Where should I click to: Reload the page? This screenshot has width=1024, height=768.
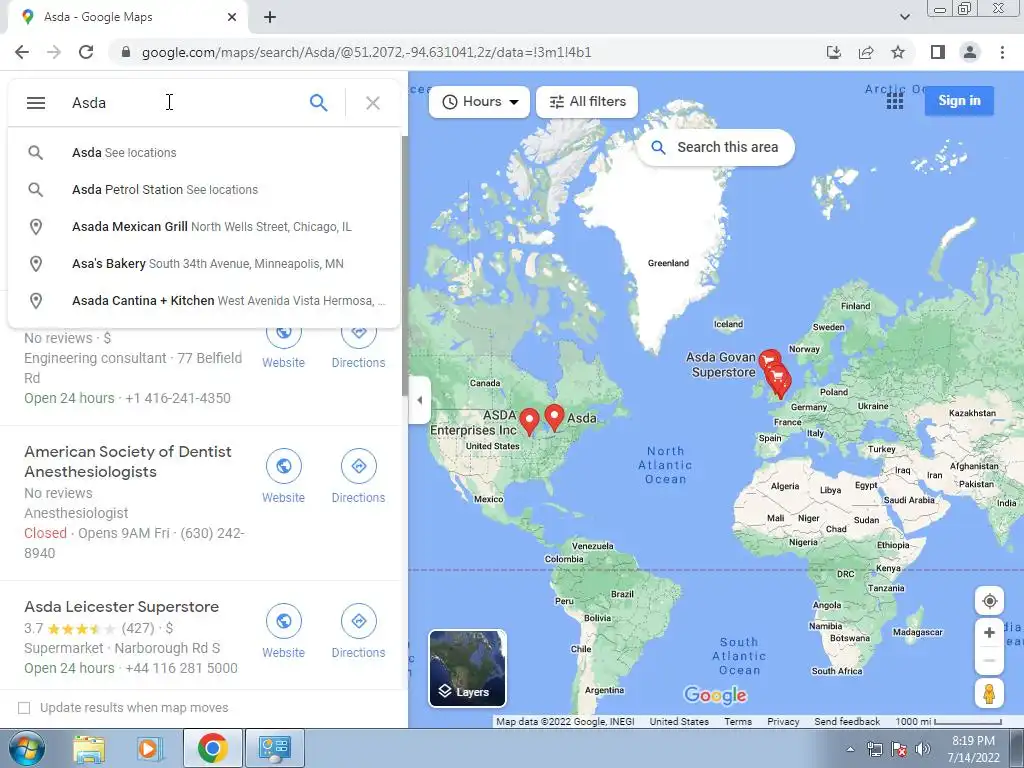point(86,52)
